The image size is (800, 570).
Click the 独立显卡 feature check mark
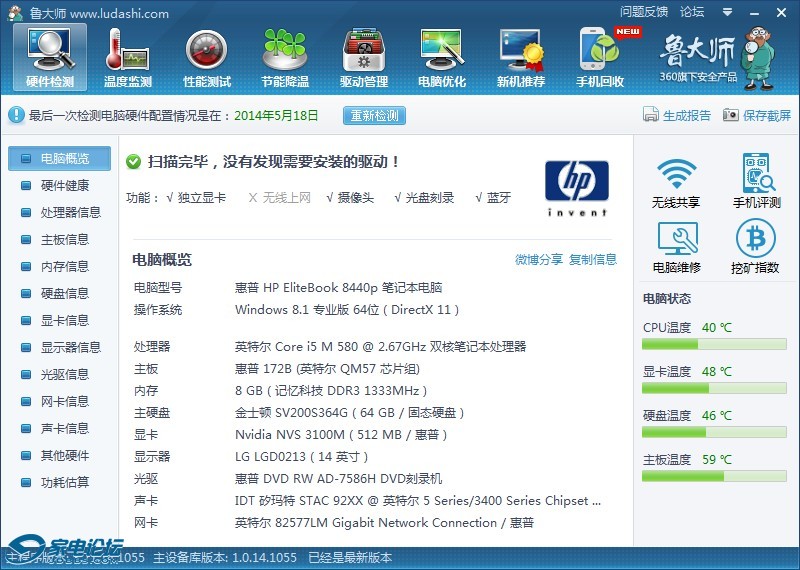[x=171, y=198]
